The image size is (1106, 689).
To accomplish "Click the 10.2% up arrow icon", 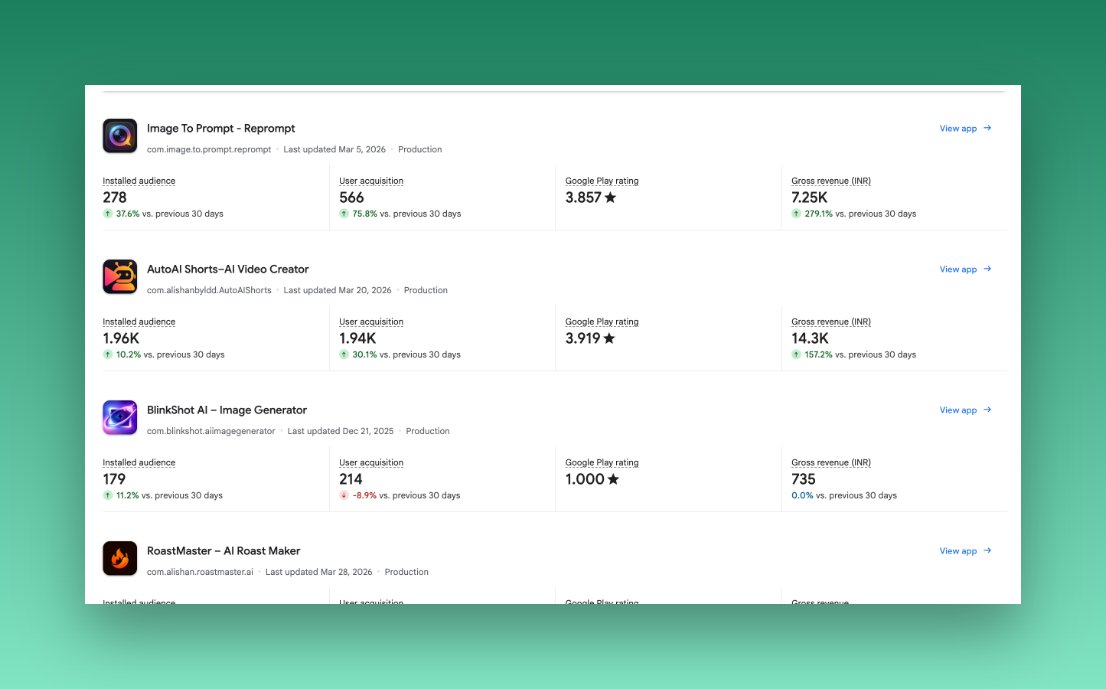I will point(107,355).
